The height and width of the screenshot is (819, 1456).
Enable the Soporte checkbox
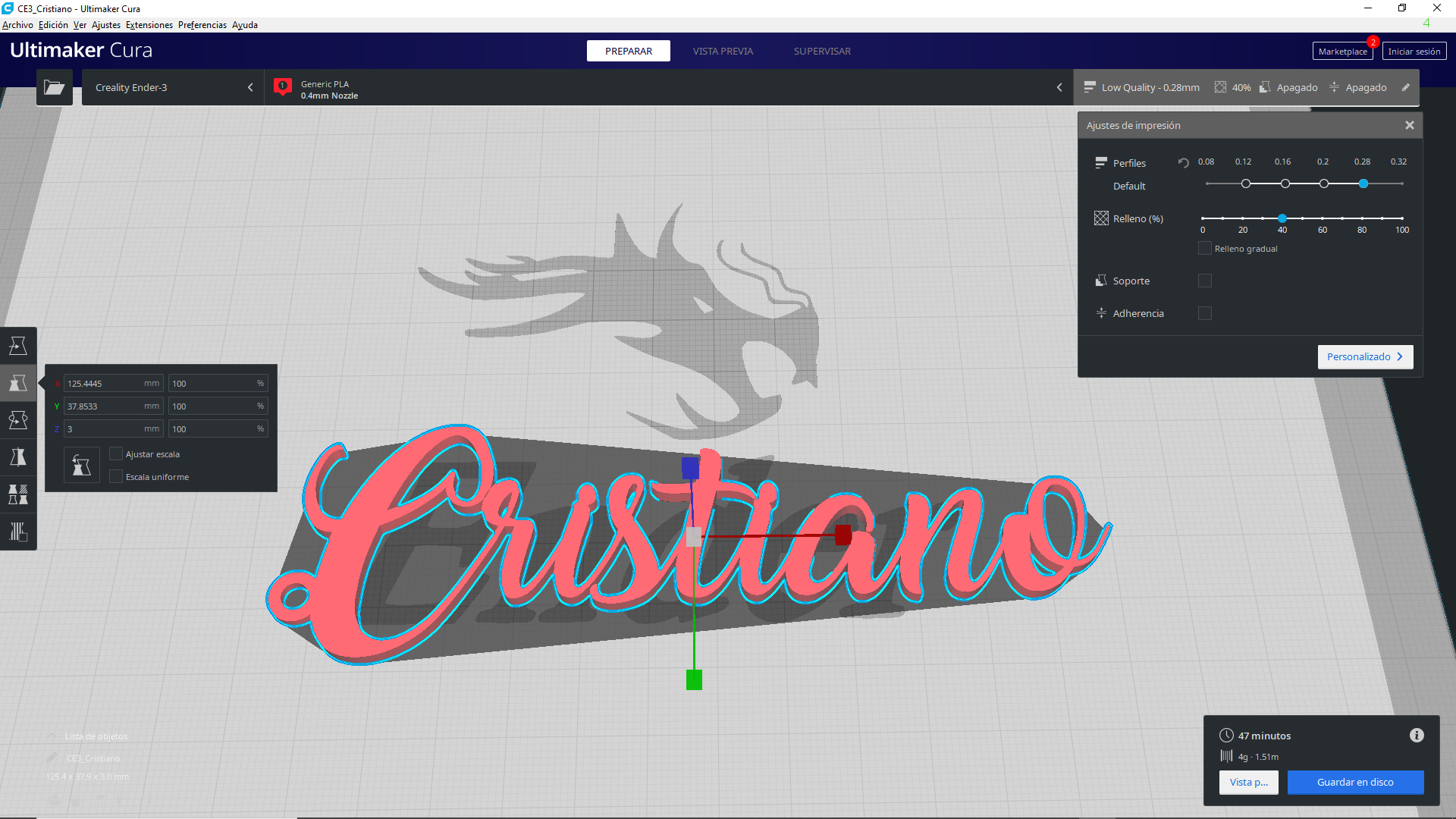[1204, 281]
